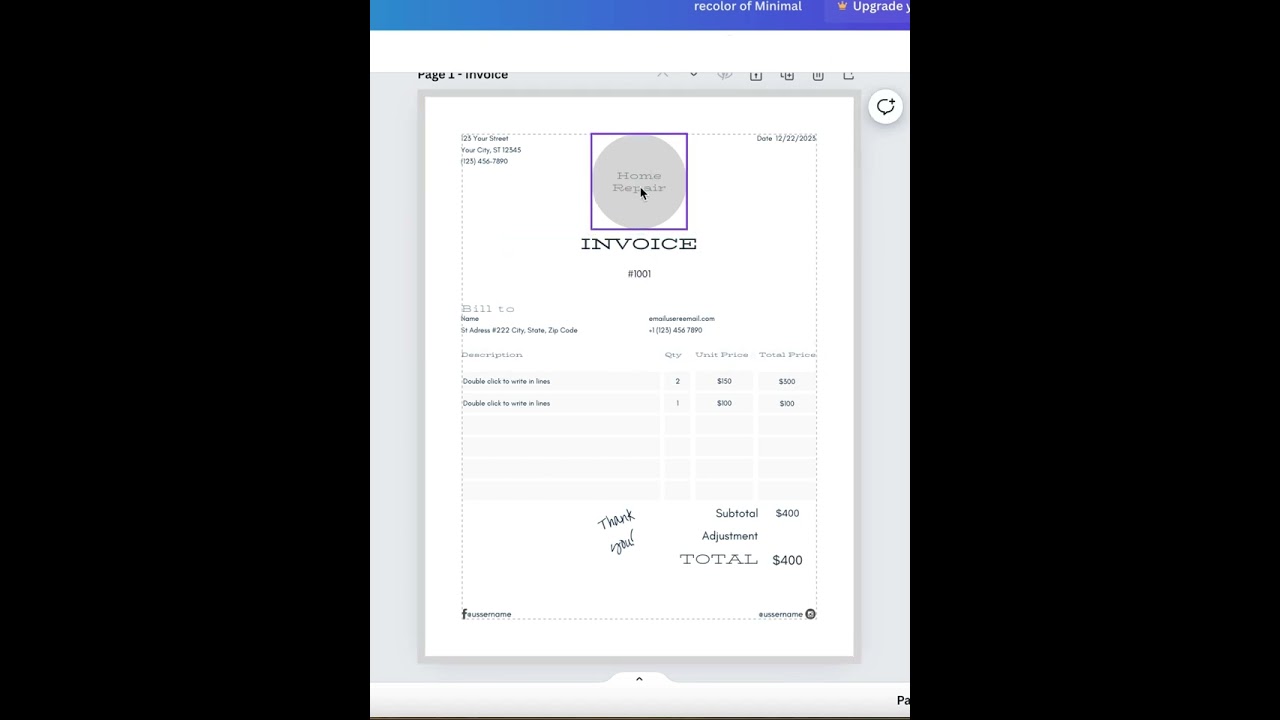Select the Adjustment label
Image resolution: width=1280 pixels, height=720 pixels.
pos(730,536)
